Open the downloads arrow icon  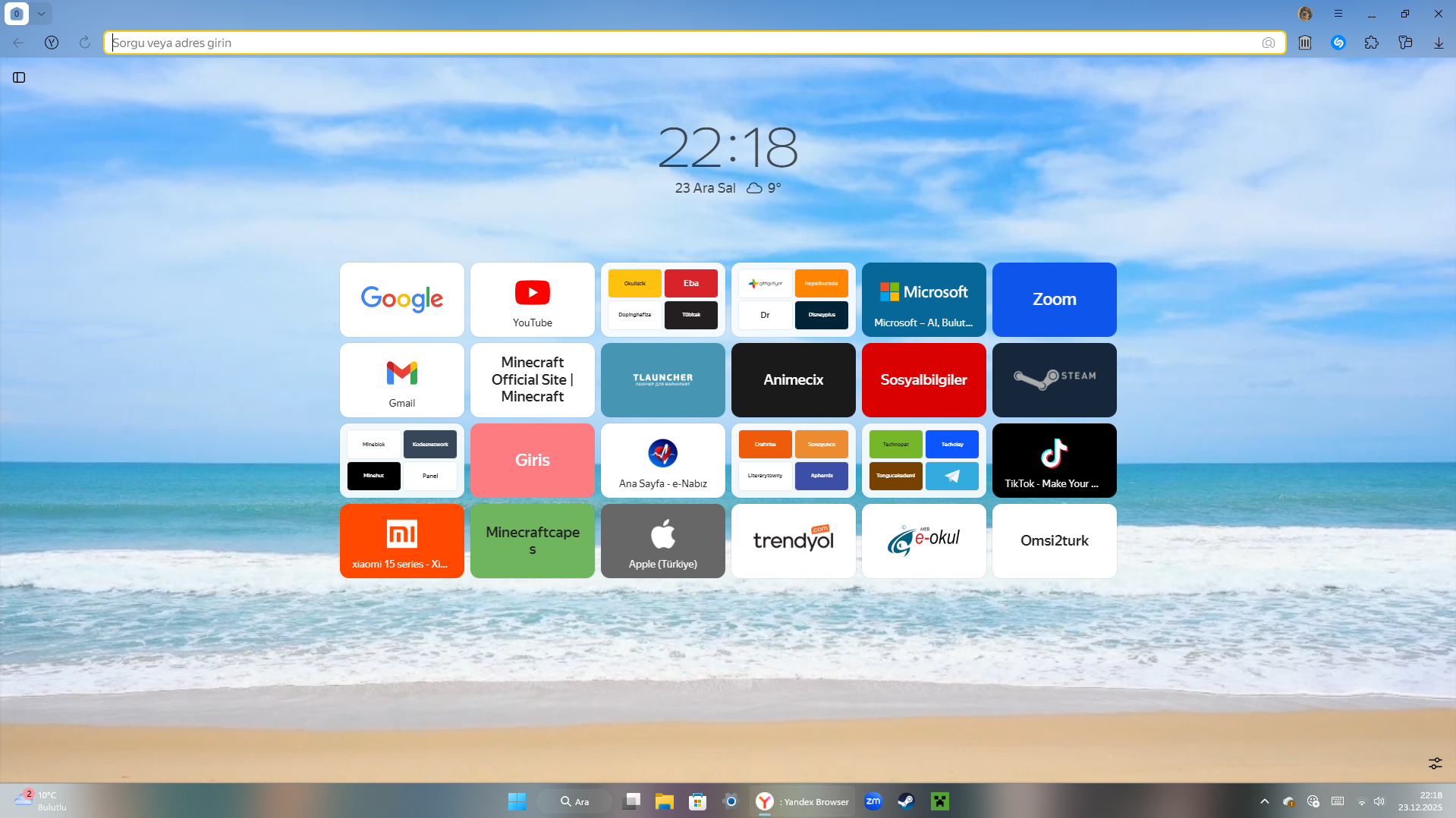pos(1439,42)
